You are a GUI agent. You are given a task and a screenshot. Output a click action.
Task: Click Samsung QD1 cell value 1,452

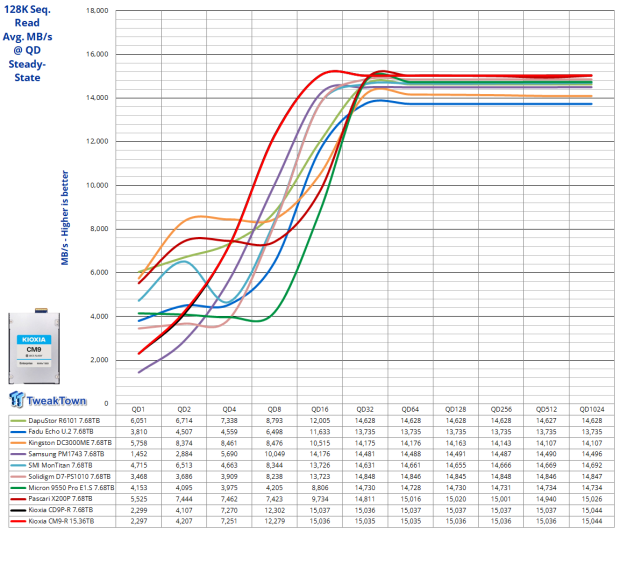pos(139,454)
